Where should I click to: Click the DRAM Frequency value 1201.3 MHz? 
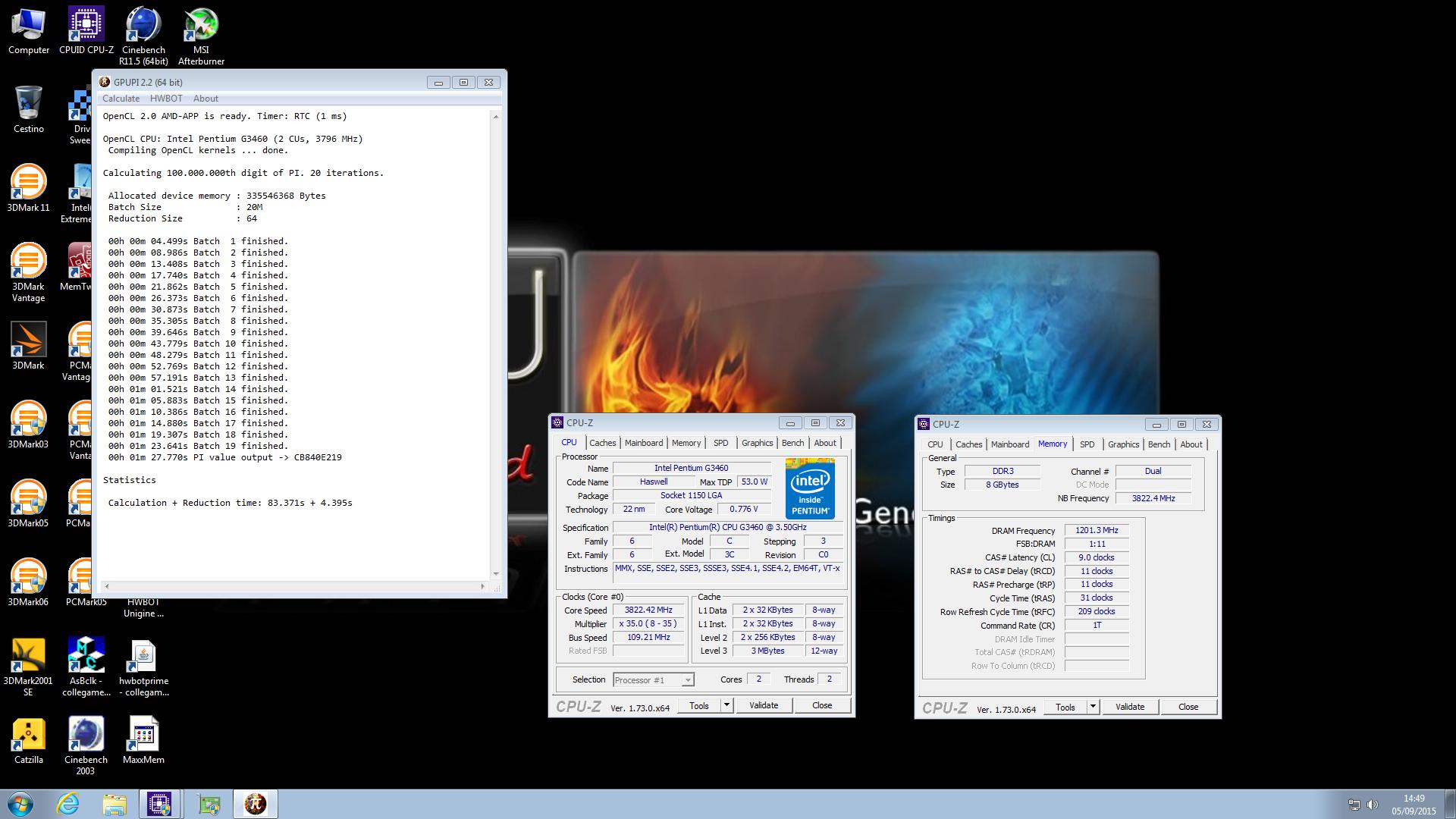pos(1097,531)
